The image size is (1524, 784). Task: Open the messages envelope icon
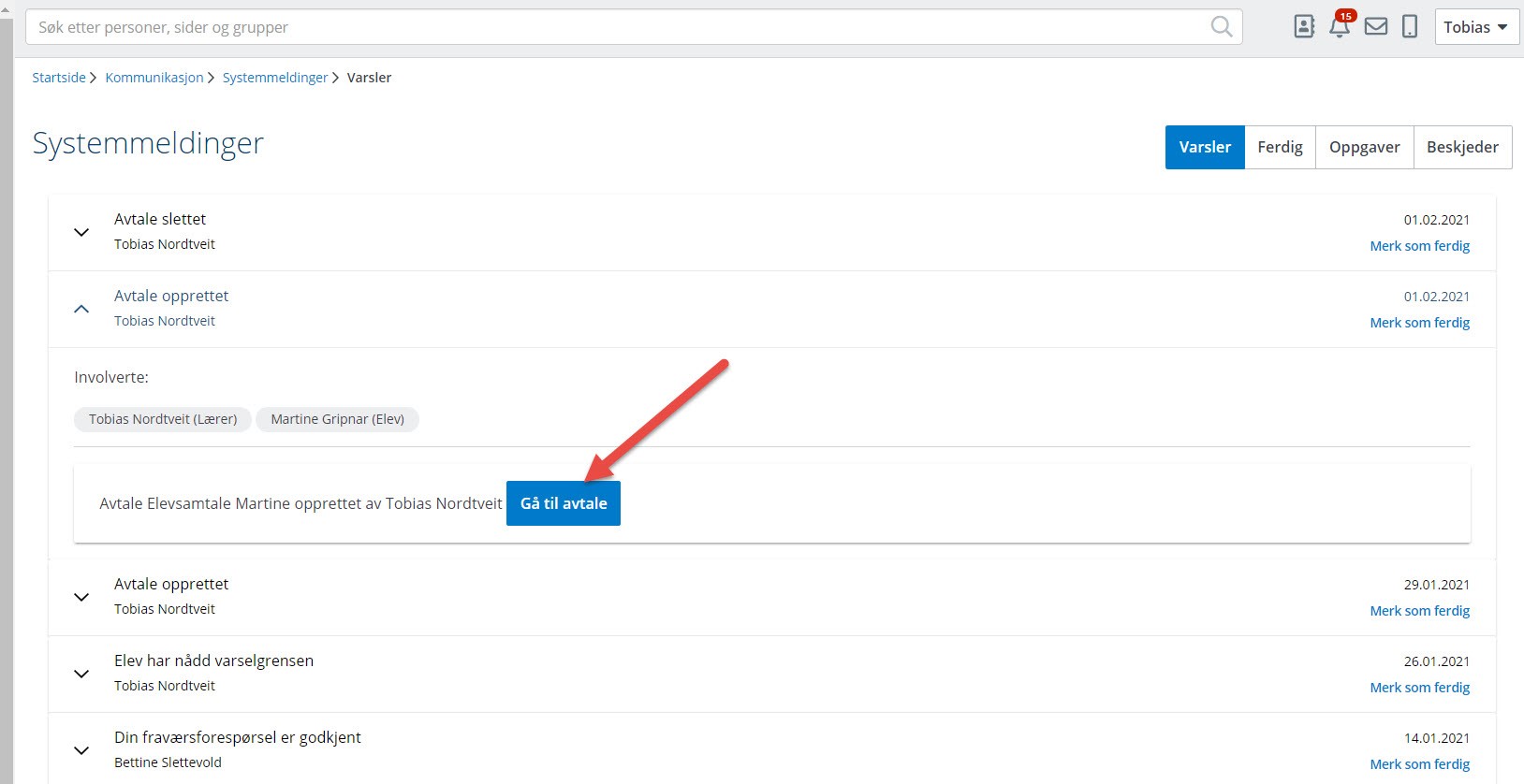1375,27
